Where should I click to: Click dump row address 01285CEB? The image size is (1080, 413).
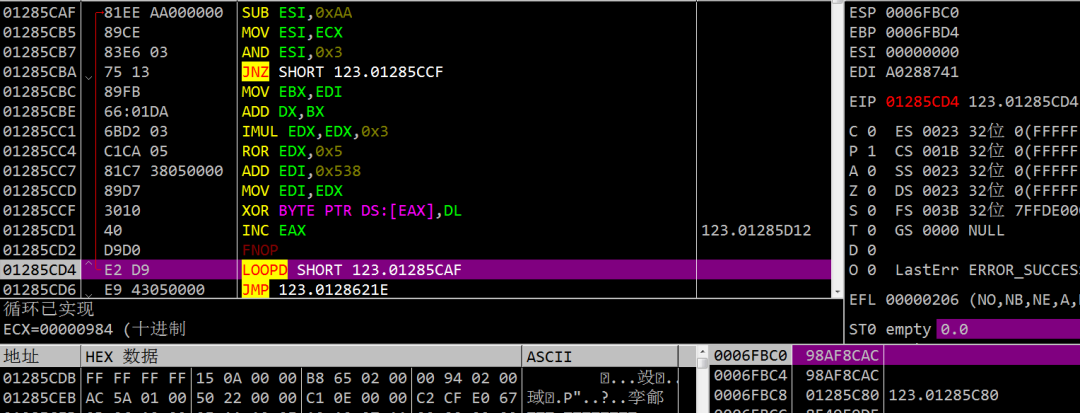pyautogui.click(x=39, y=398)
